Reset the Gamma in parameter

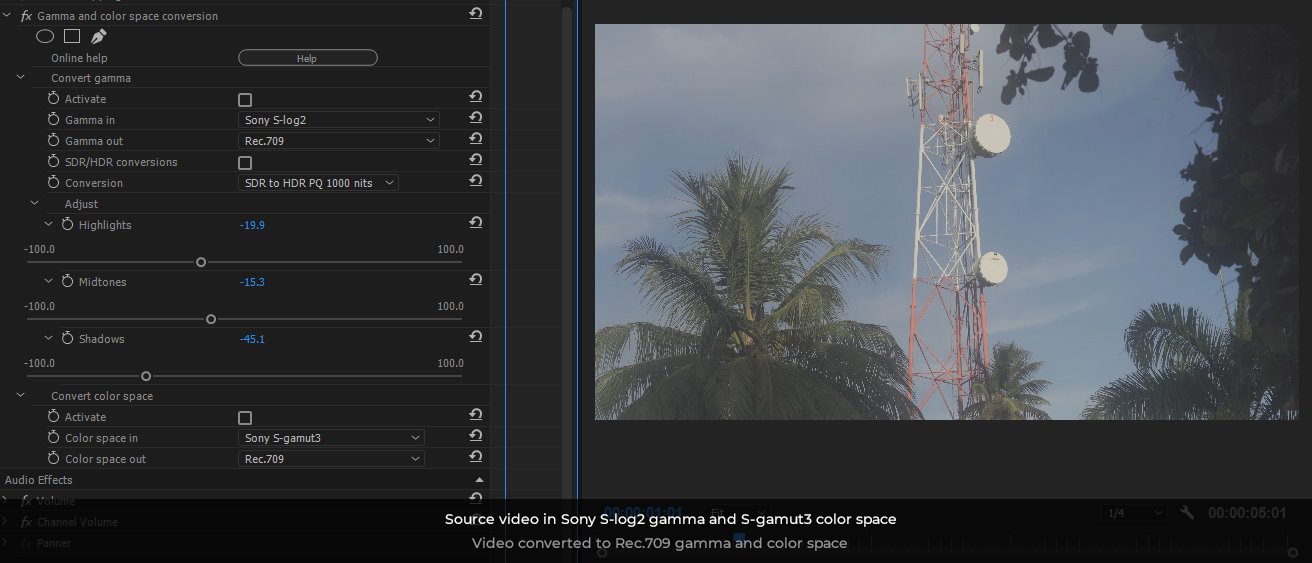pos(476,119)
